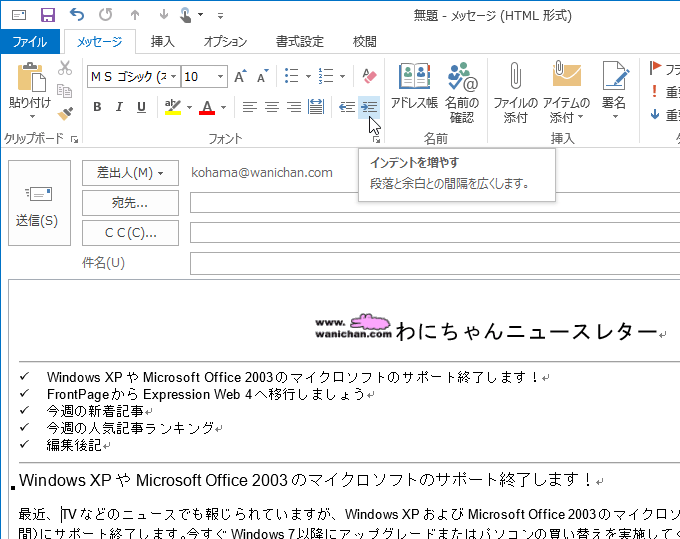Click アイテムの添付 attach item icon
The height and width of the screenshot is (539, 680).
click(x=566, y=92)
